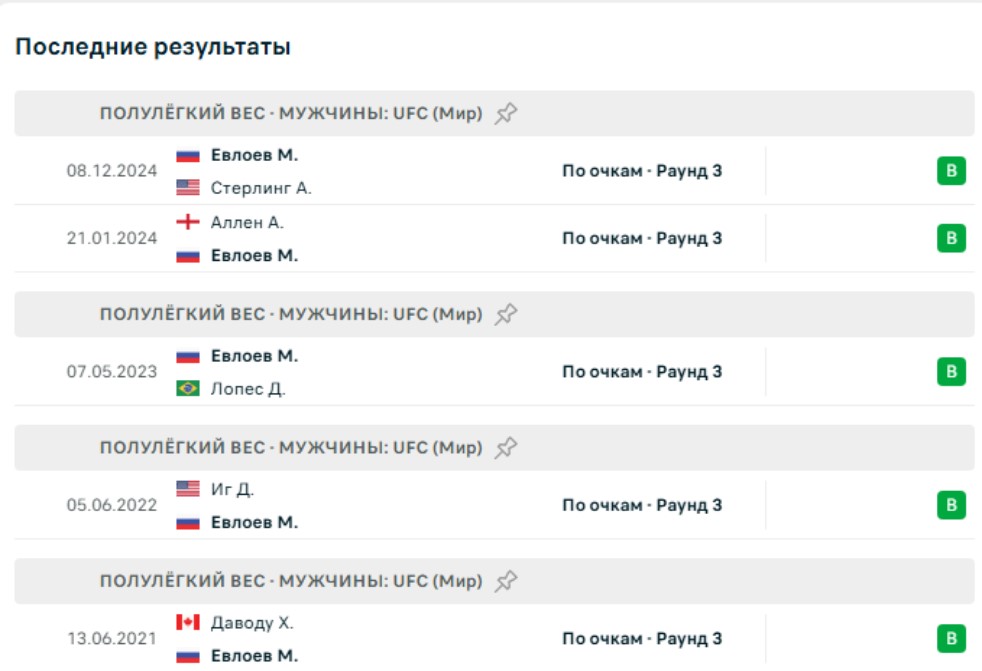The height and width of the screenshot is (671, 982).
Task: Click the US flag next to Стерлинг А.
Action: [x=188, y=188]
